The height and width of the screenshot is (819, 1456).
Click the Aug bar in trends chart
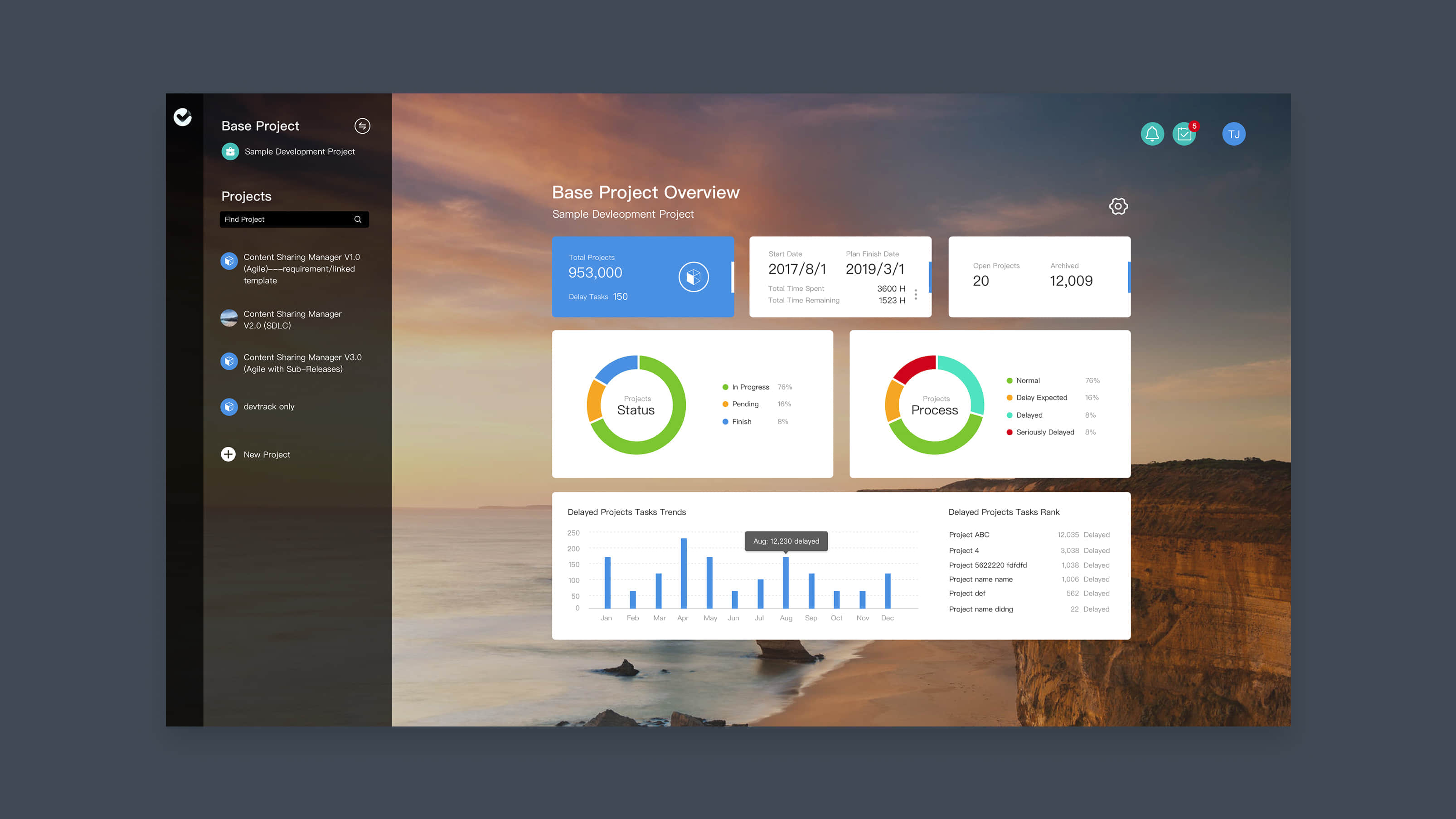pyautogui.click(x=786, y=583)
